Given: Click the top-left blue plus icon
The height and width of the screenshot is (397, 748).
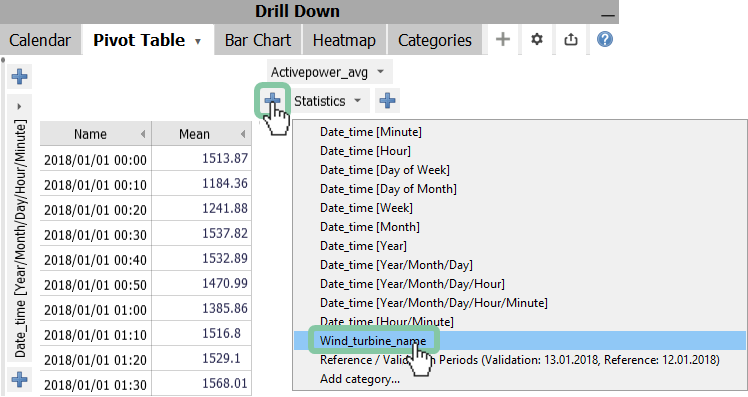Looking at the screenshot, I should (20, 76).
